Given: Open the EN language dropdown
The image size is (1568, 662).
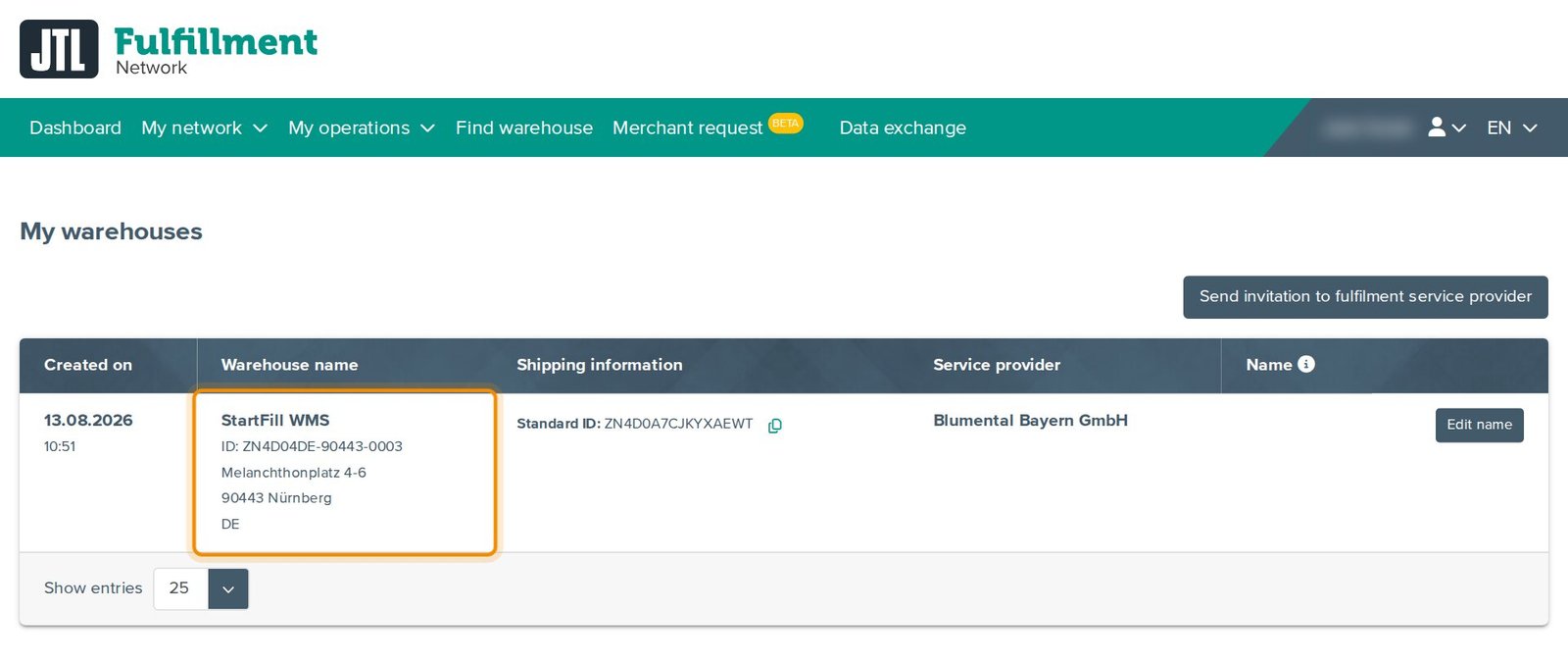Looking at the screenshot, I should (x=1512, y=127).
